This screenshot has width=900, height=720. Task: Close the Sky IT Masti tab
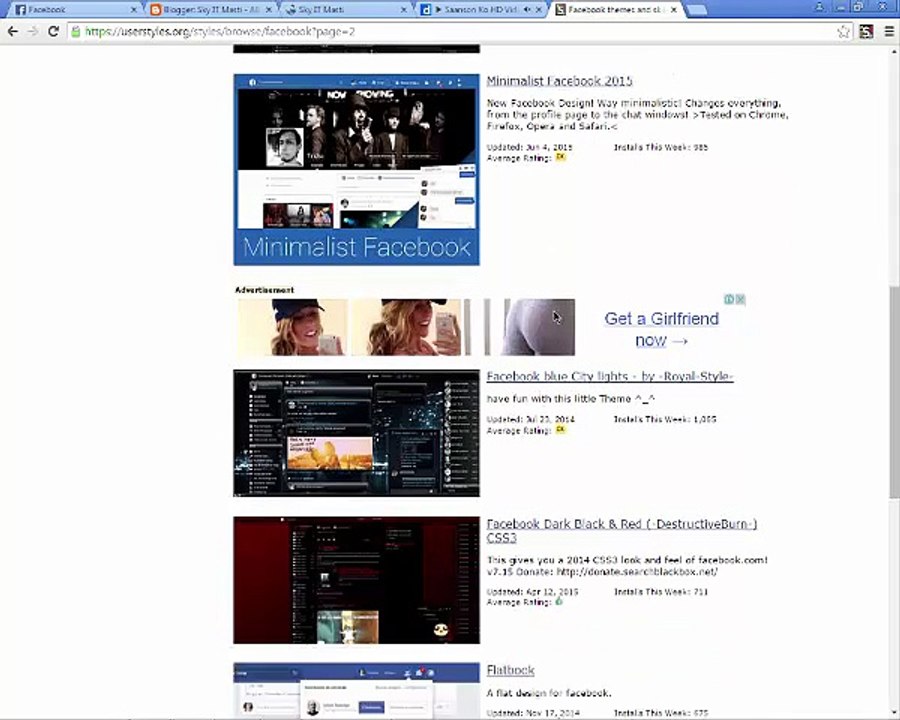[x=404, y=10]
